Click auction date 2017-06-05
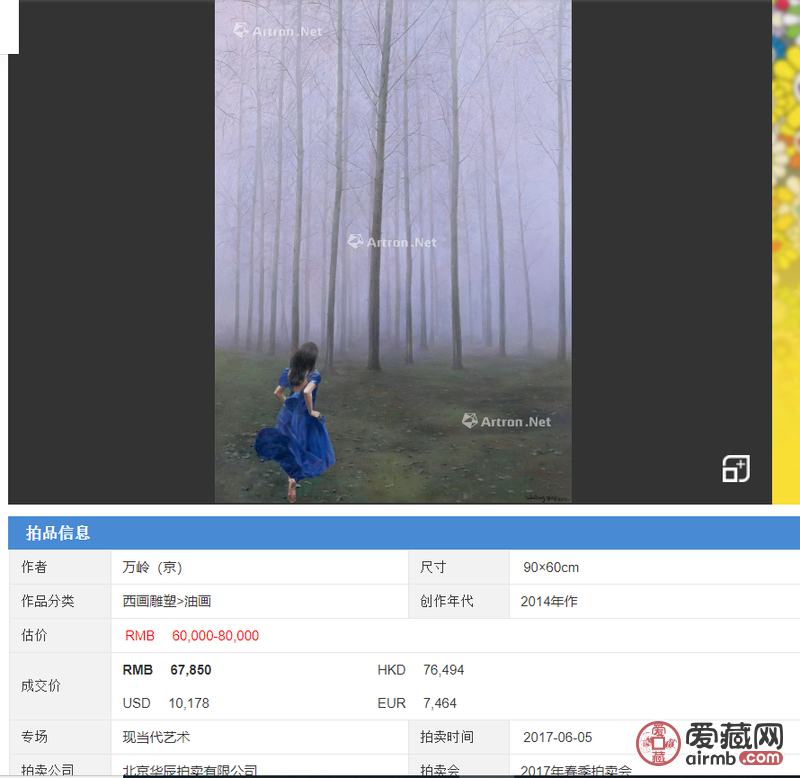Screen dimensions: 800x778 point(558,737)
